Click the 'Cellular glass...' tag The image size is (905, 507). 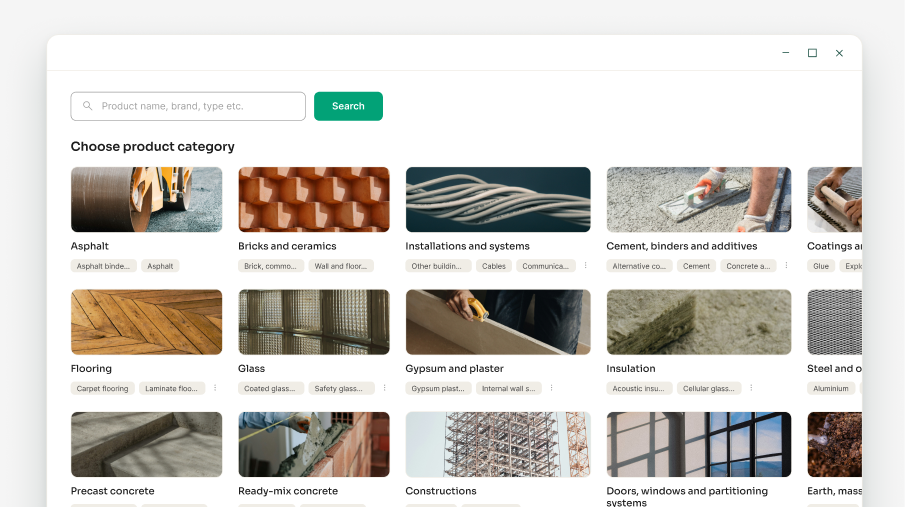709,389
